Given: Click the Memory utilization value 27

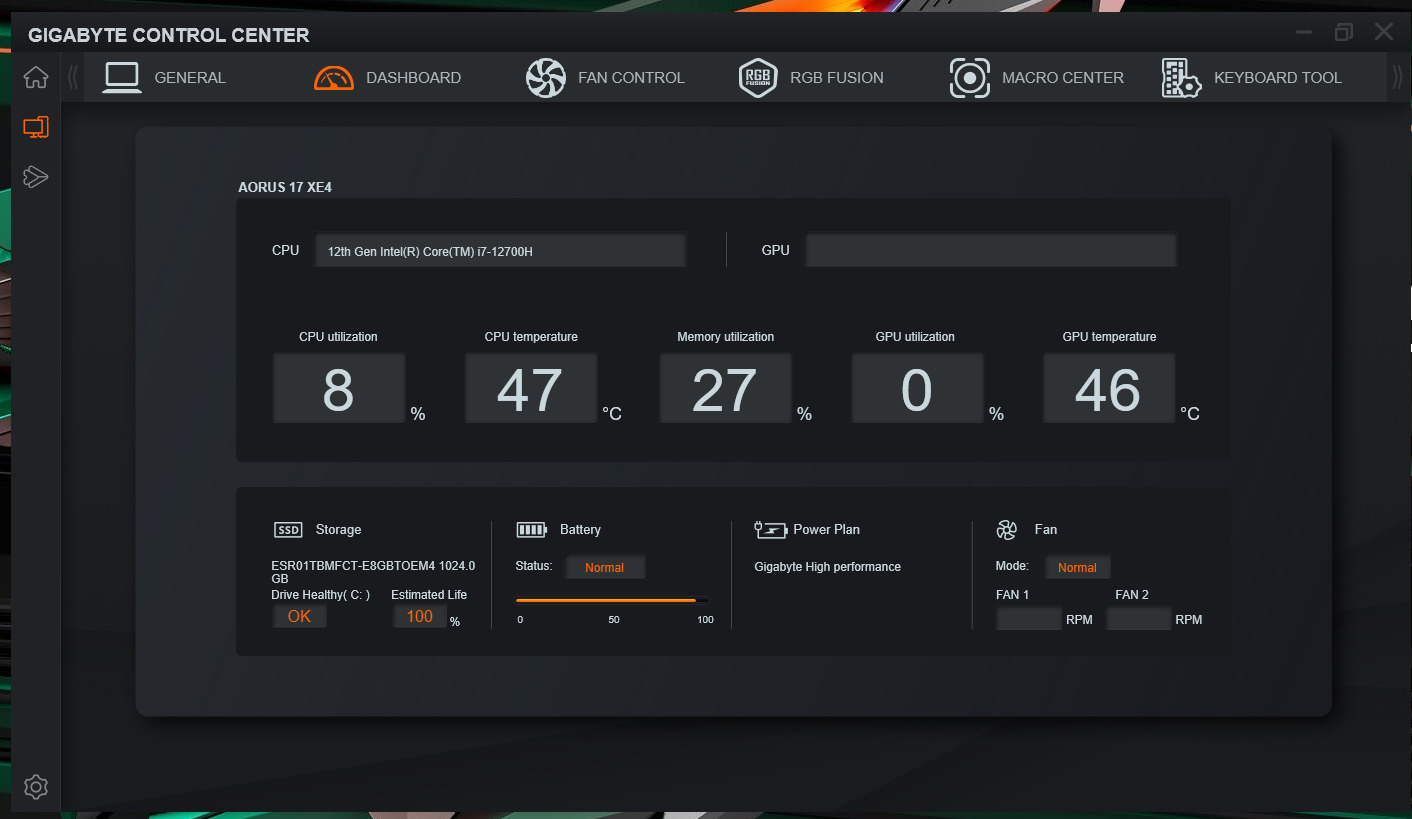Looking at the screenshot, I should (725, 389).
